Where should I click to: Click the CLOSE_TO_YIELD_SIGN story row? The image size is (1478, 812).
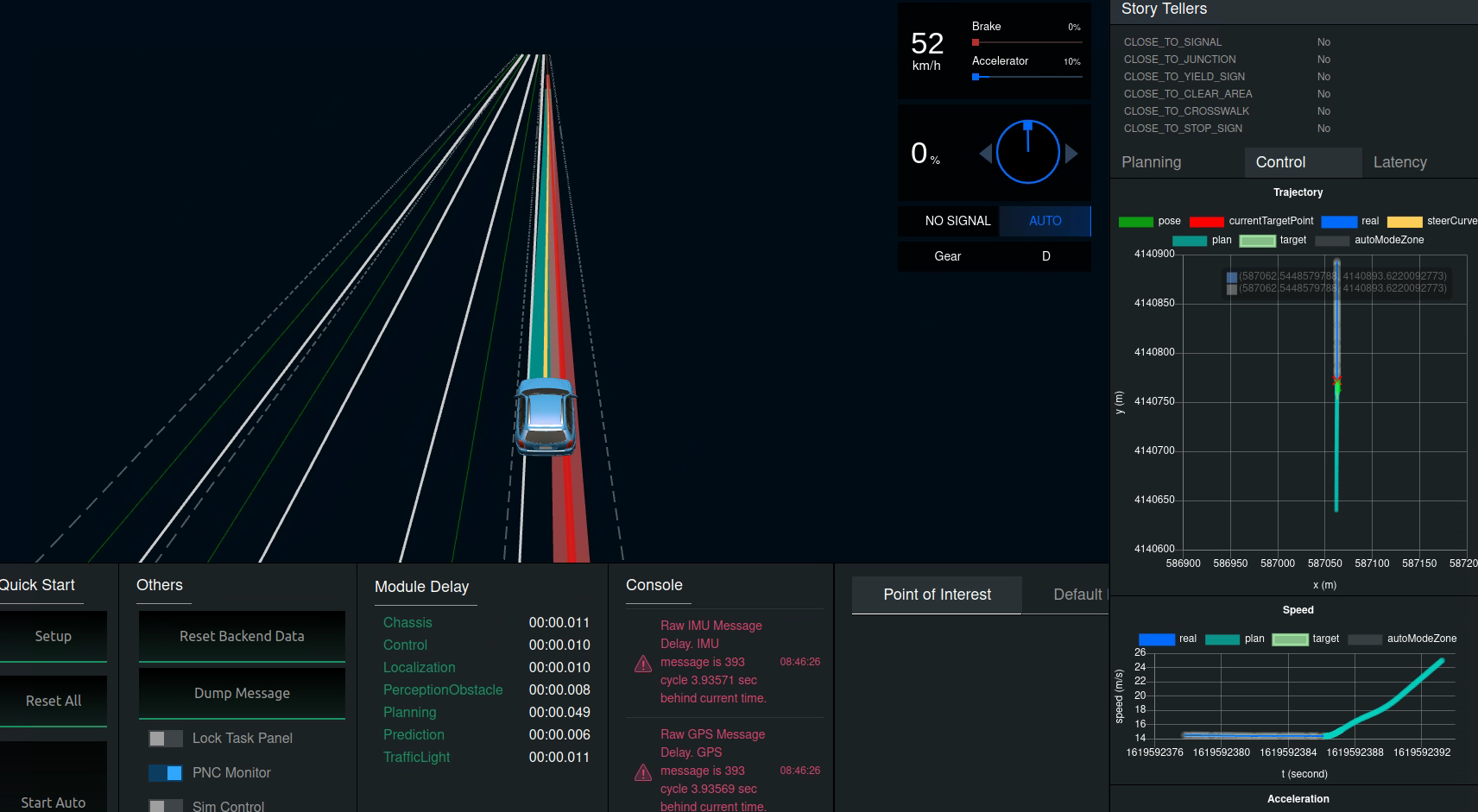click(1227, 77)
